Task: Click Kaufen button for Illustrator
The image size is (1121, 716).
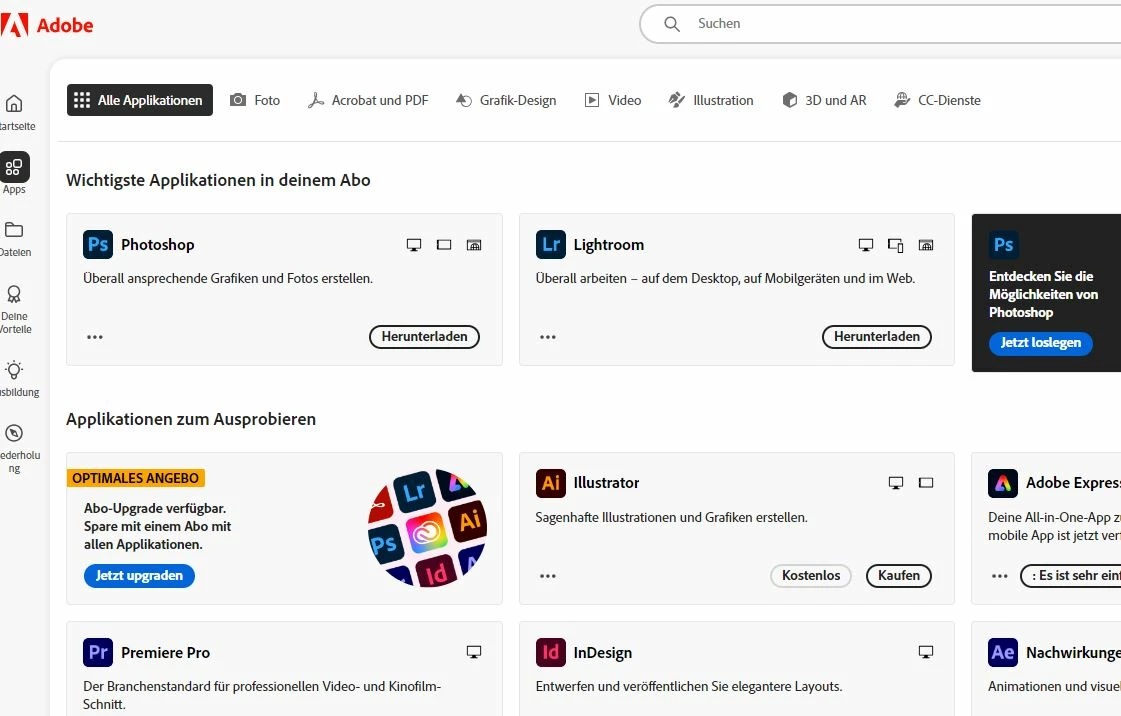Action: [899, 576]
